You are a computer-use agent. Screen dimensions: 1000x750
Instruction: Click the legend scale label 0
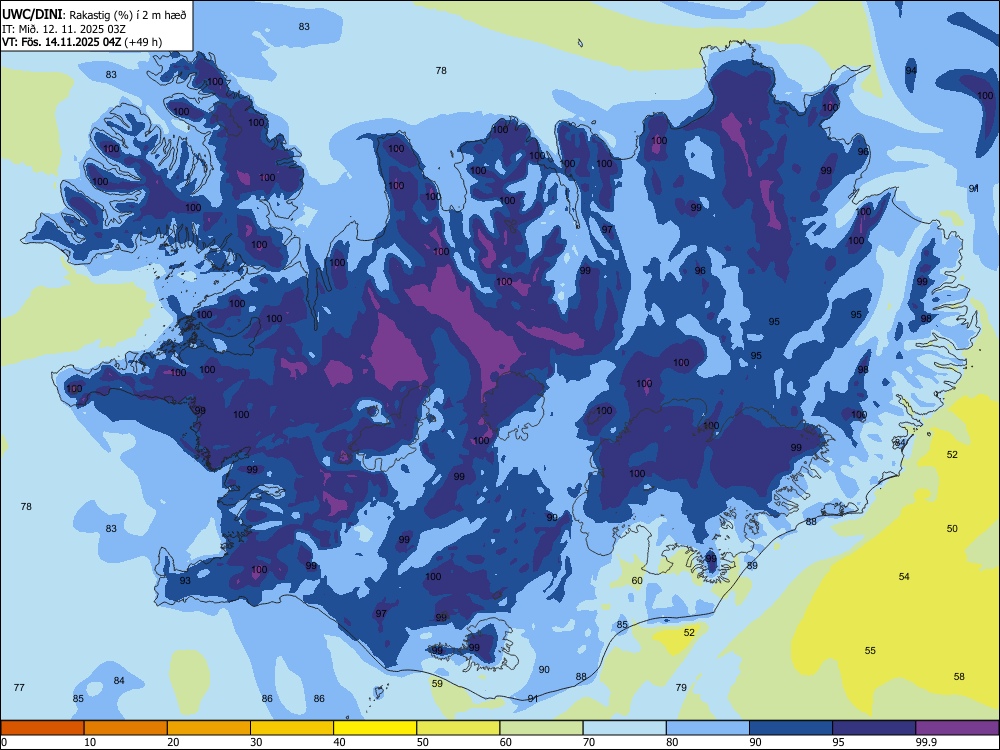pos(4,742)
